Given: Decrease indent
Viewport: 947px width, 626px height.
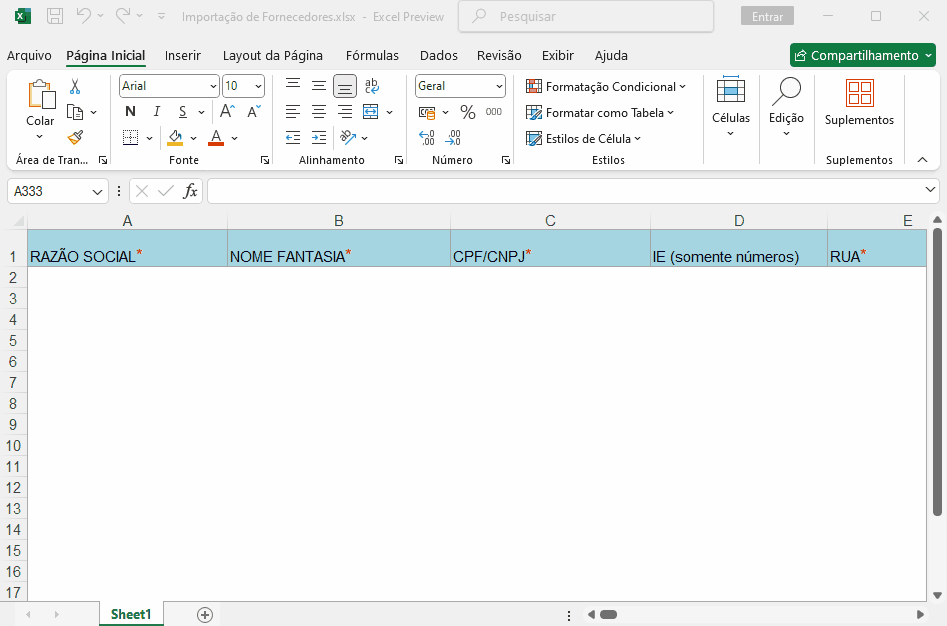Looking at the screenshot, I should pos(293,138).
